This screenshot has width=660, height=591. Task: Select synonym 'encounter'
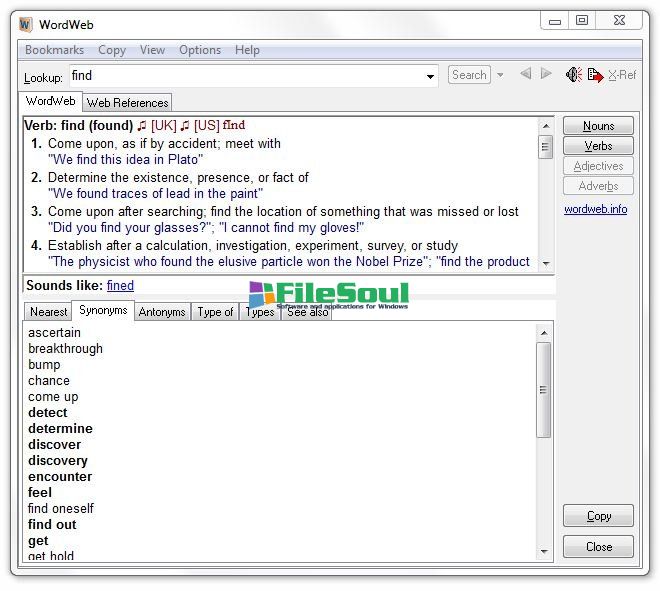click(x=60, y=477)
